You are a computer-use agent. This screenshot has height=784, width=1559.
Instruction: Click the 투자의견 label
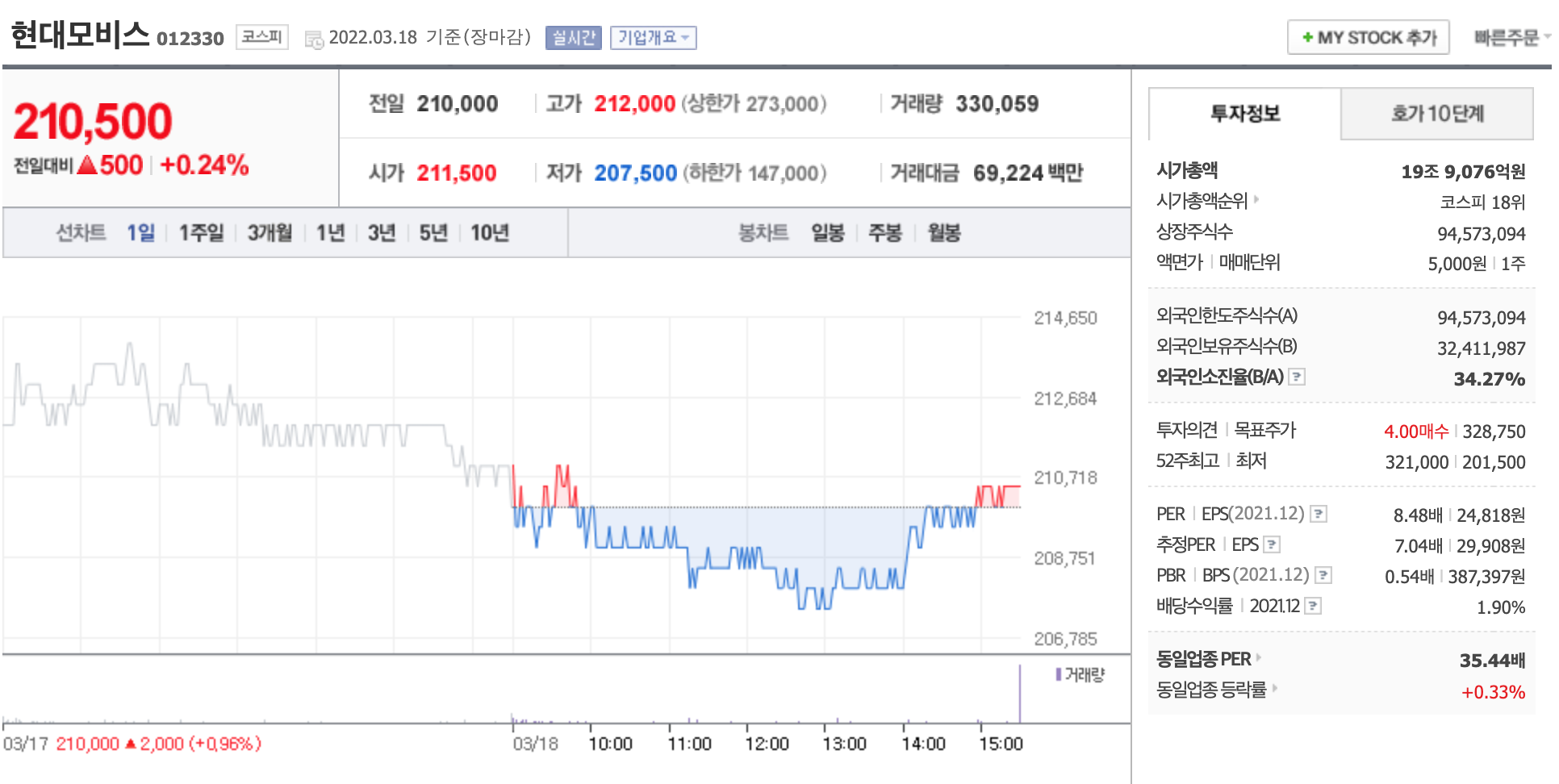pos(1187,430)
